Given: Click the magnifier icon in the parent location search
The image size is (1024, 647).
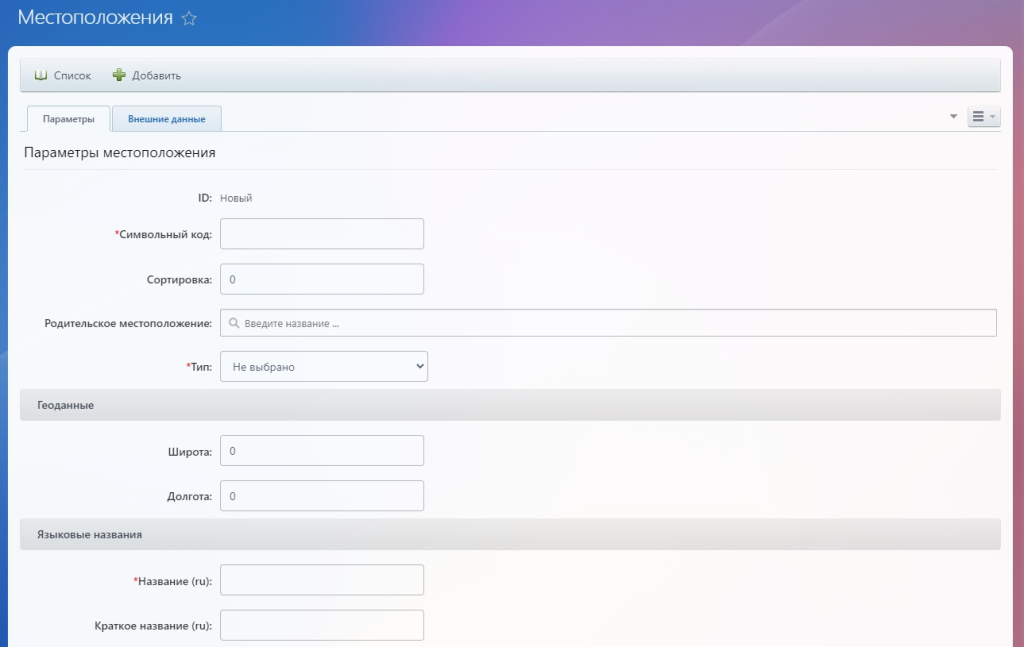Looking at the screenshot, I should [234, 323].
